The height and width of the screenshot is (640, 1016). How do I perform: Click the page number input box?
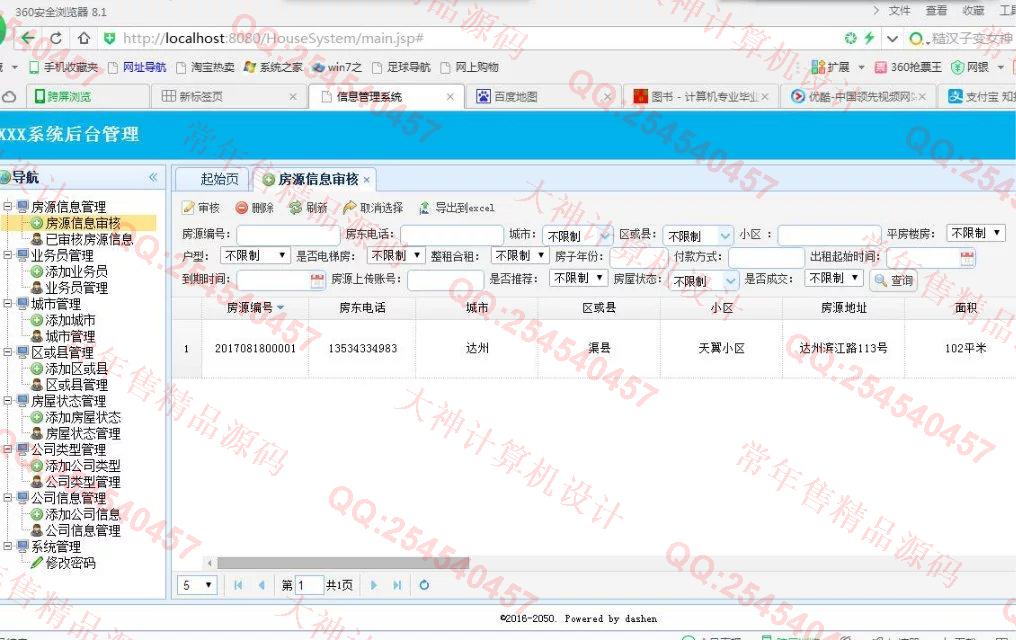click(309, 586)
